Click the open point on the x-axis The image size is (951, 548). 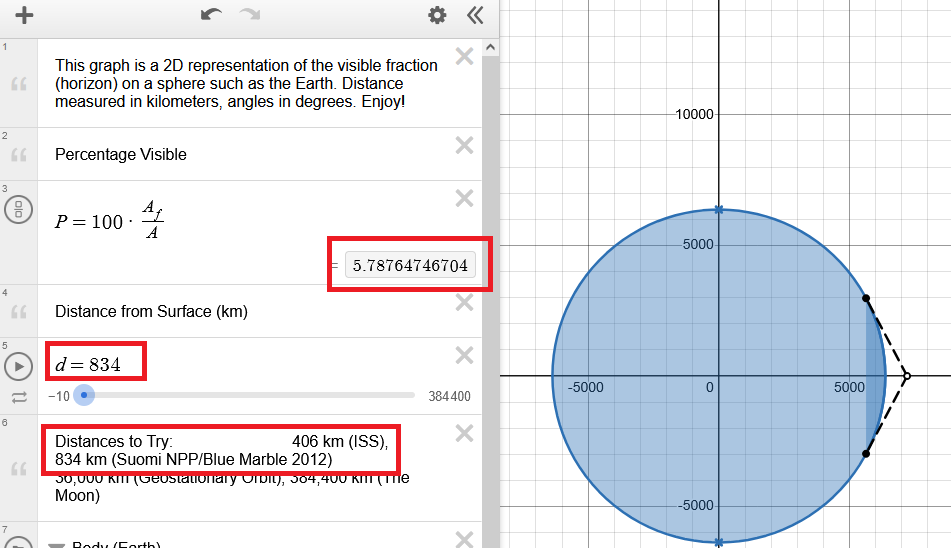(x=906, y=376)
